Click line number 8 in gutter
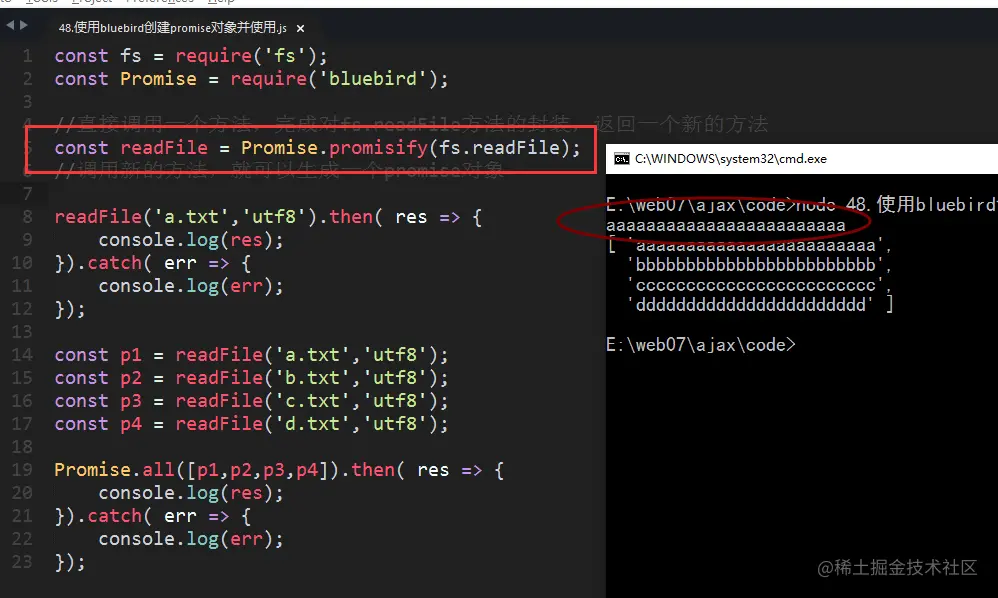This screenshot has width=998, height=598. (x=27, y=217)
